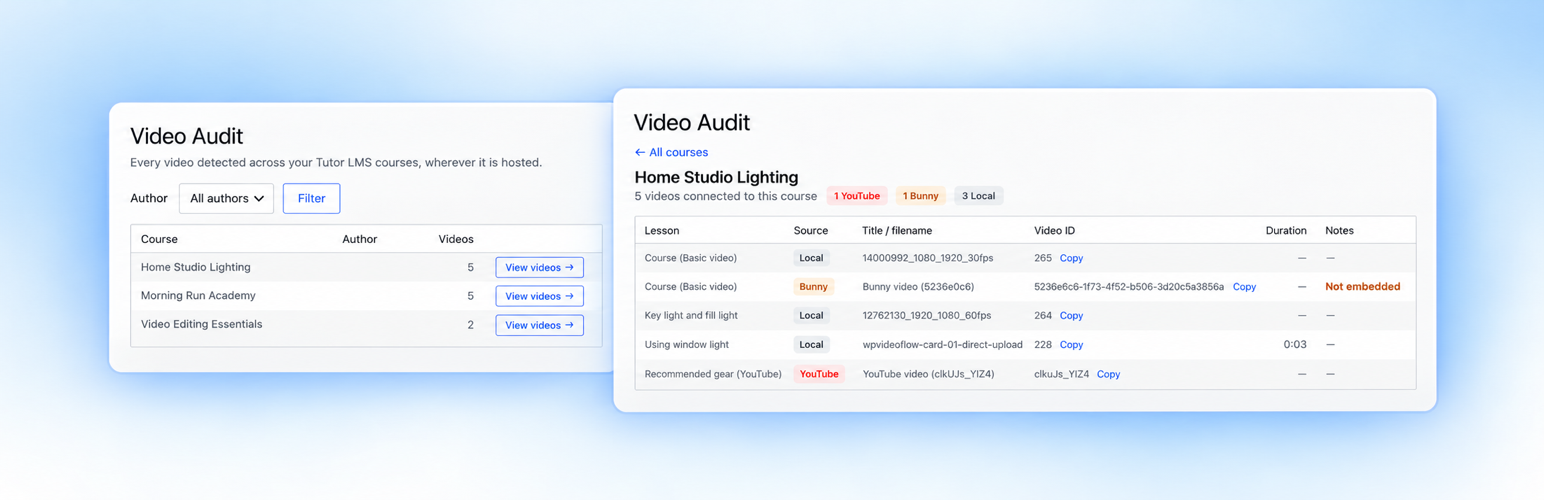
Task: Click the Not embedded note
Action: tap(1362, 287)
